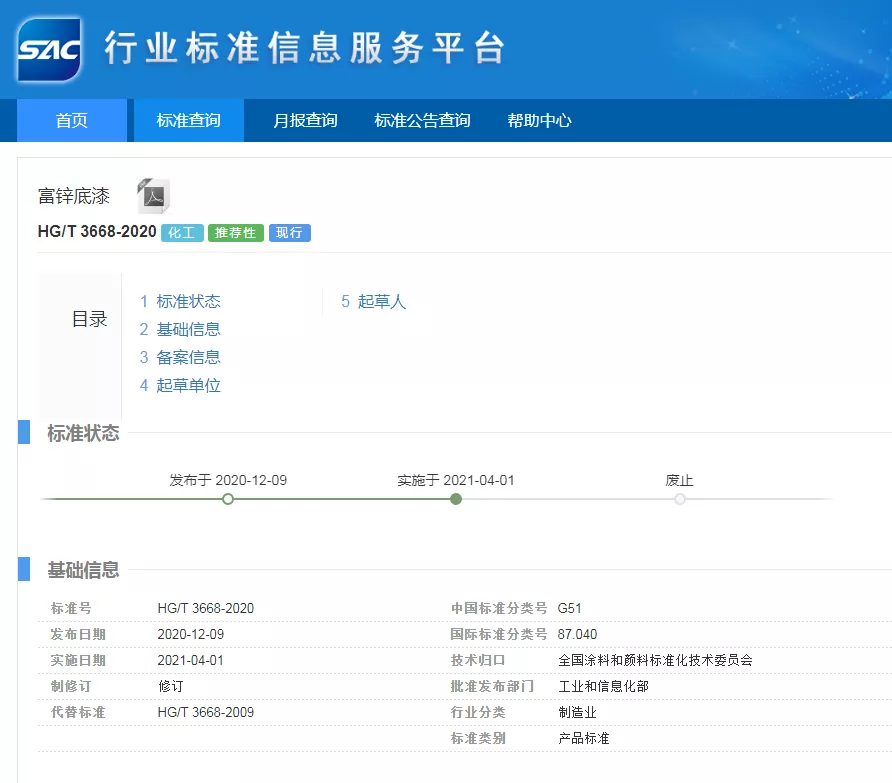The image size is (892, 783).
Task: Click the 化工 category tag
Action: pyautogui.click(x=182, y=233)
